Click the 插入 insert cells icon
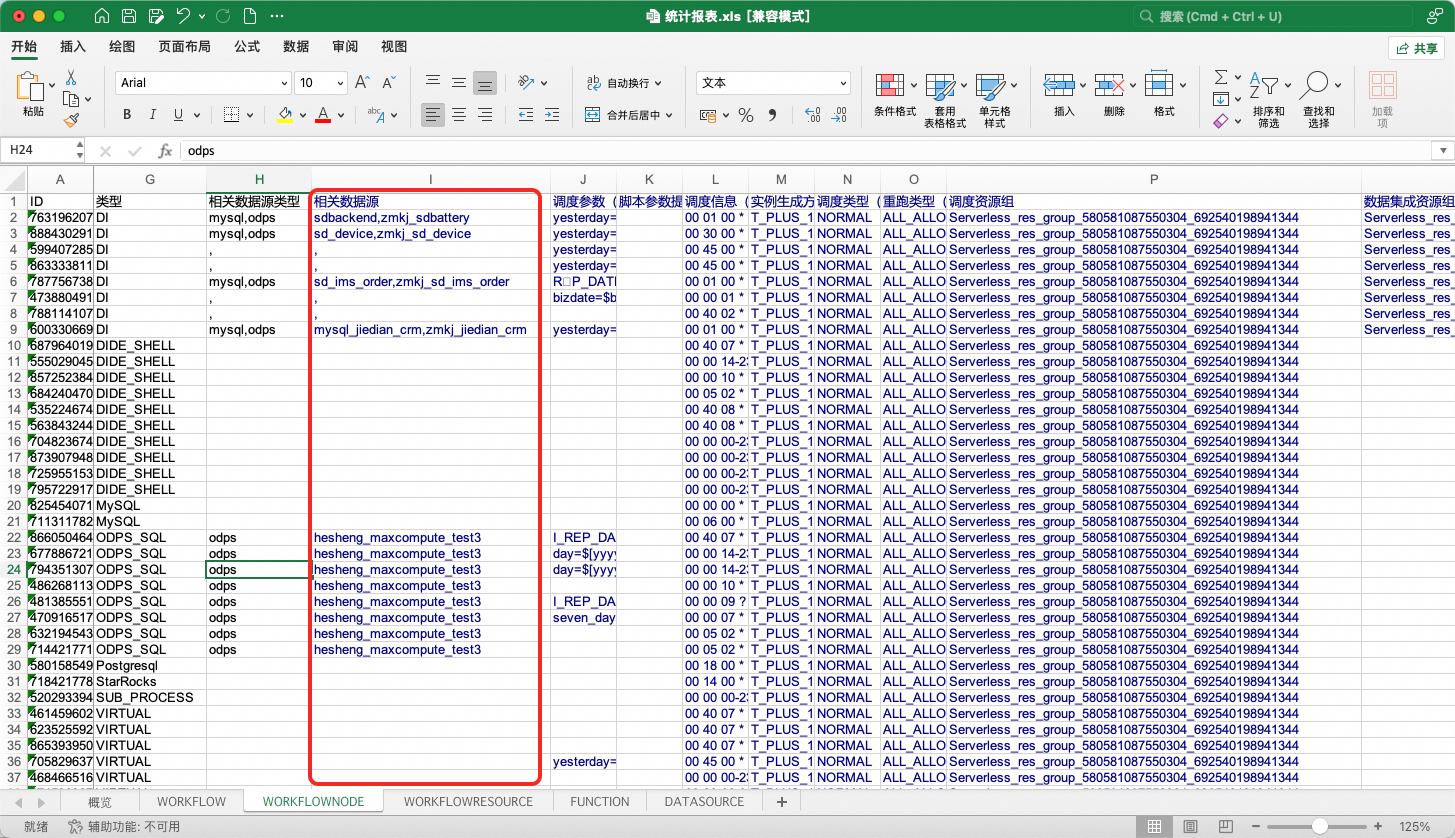The height and width of the screenshot is (838, 1455). [1057, 84]
